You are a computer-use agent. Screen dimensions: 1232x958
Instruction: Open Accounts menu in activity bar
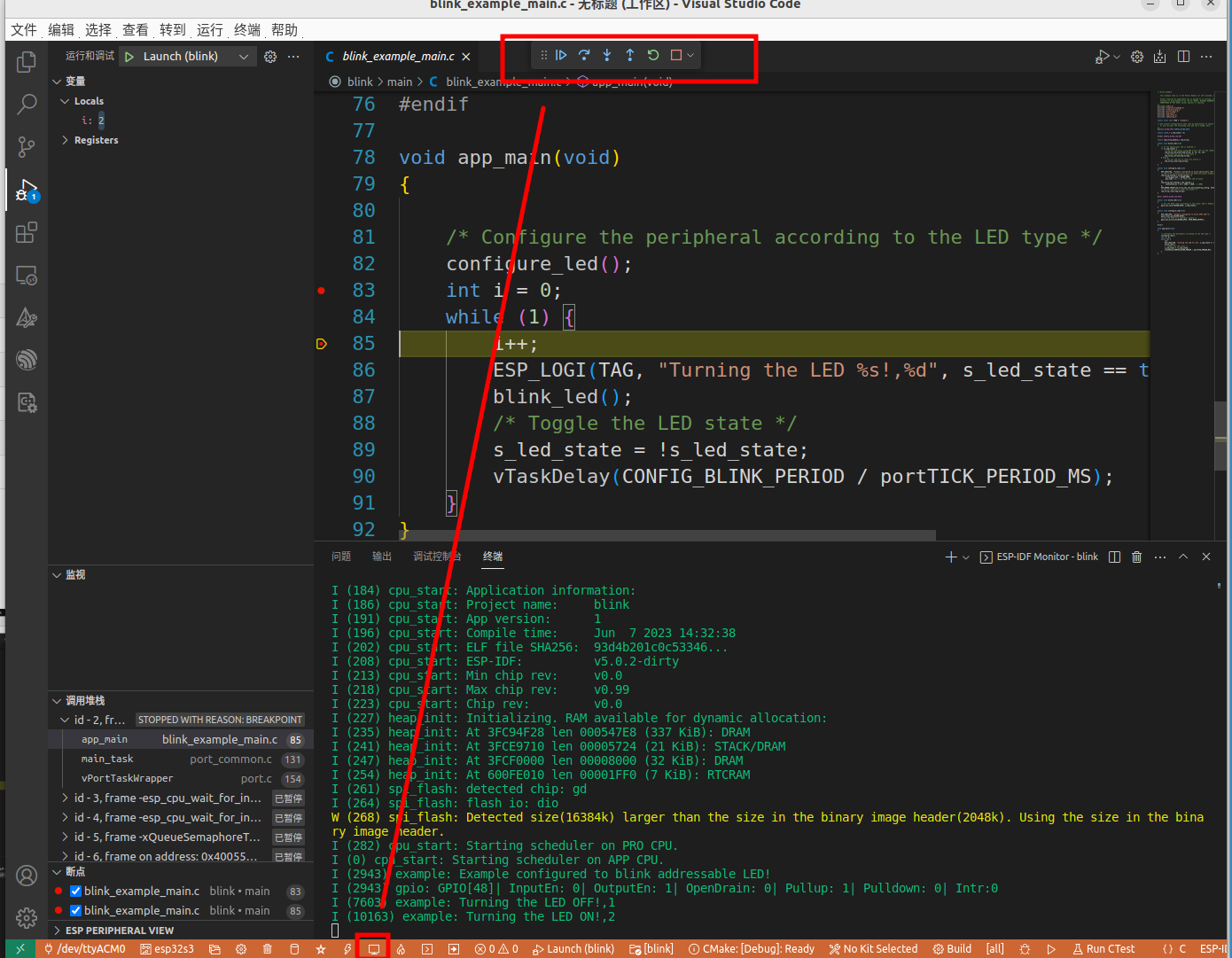[x=27, y=876]
